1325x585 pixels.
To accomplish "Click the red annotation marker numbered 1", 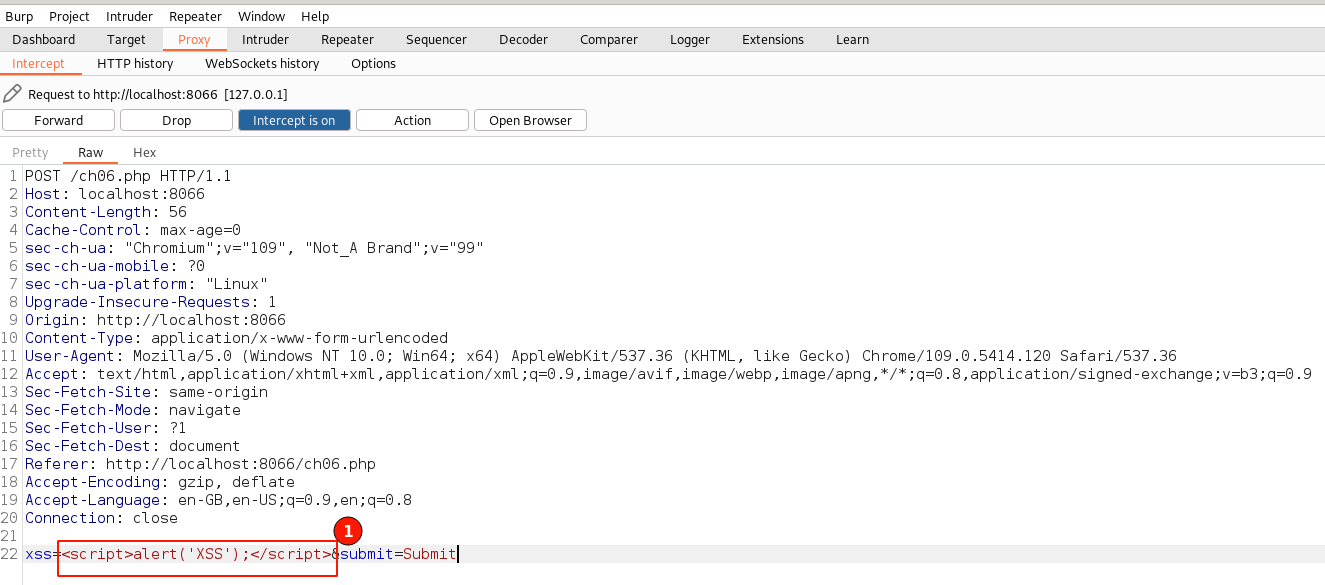I will click(347, 532).
